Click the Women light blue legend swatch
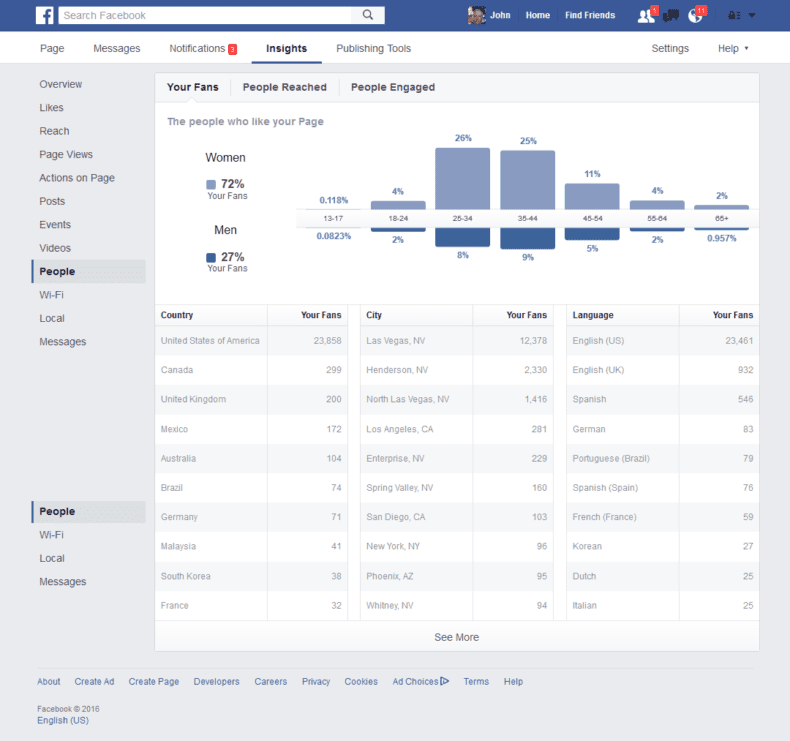 (x=211, y=184)
